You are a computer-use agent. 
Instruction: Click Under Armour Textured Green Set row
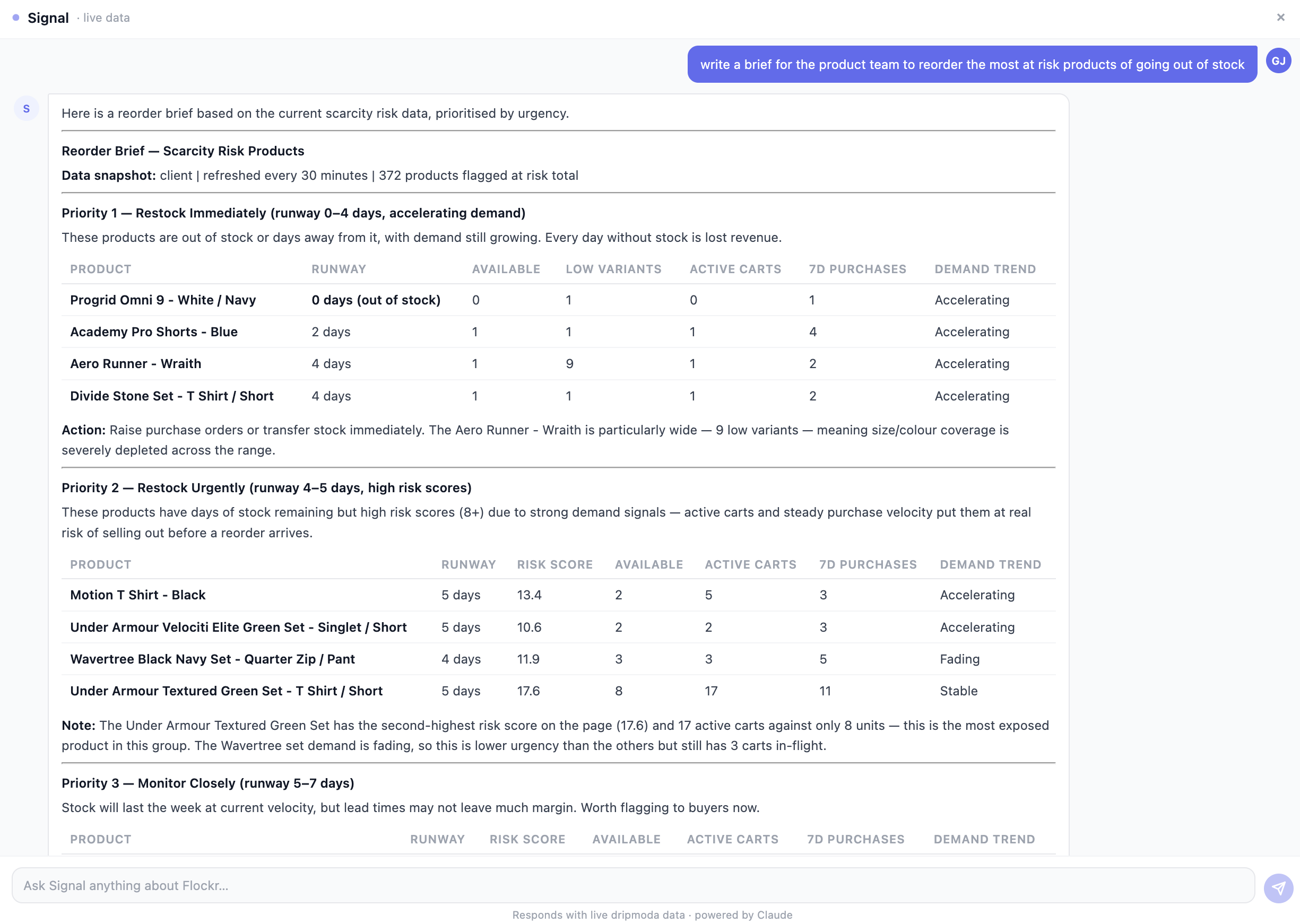click(226, 691)
